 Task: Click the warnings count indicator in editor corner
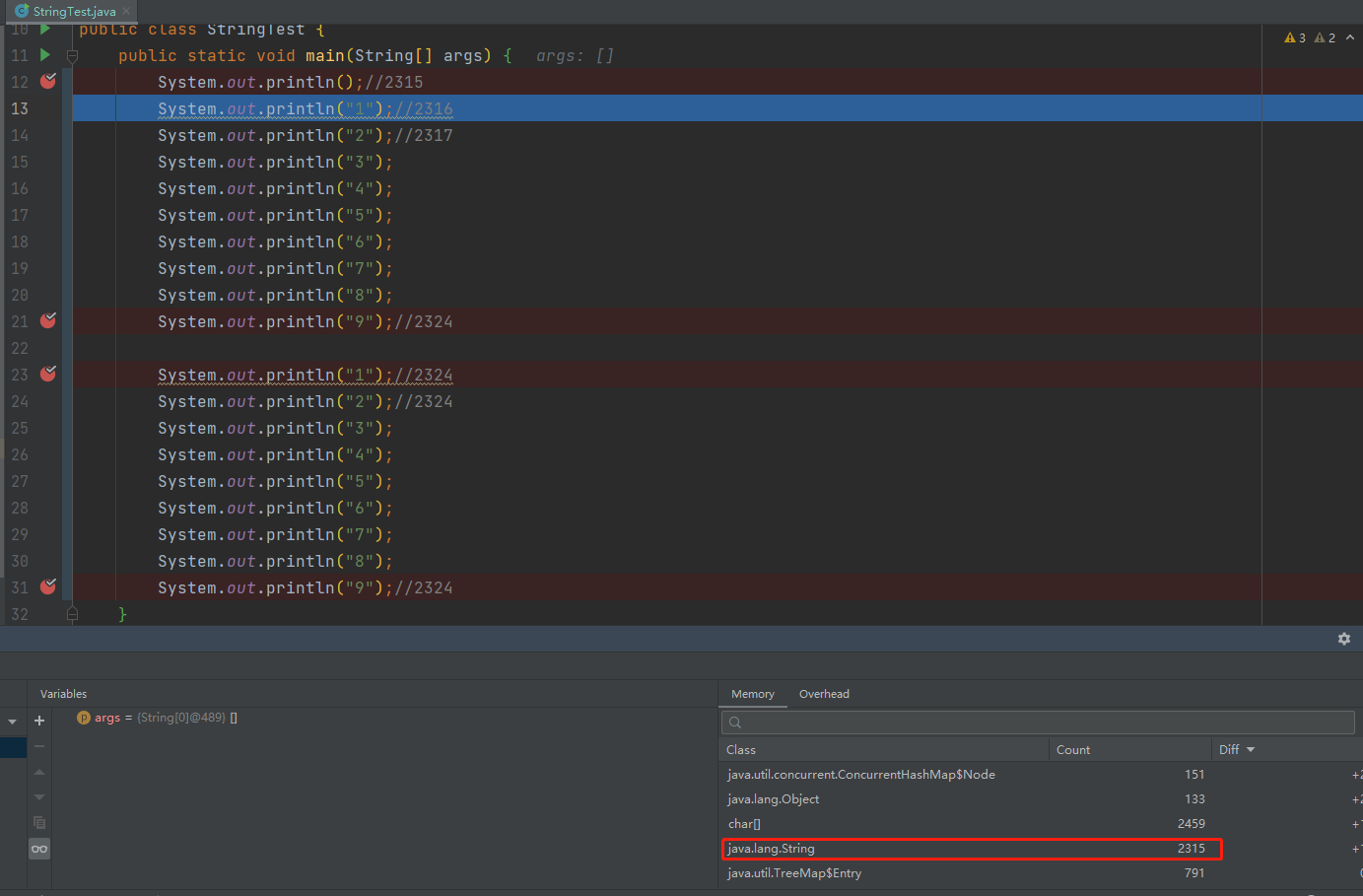[1310, 37]
